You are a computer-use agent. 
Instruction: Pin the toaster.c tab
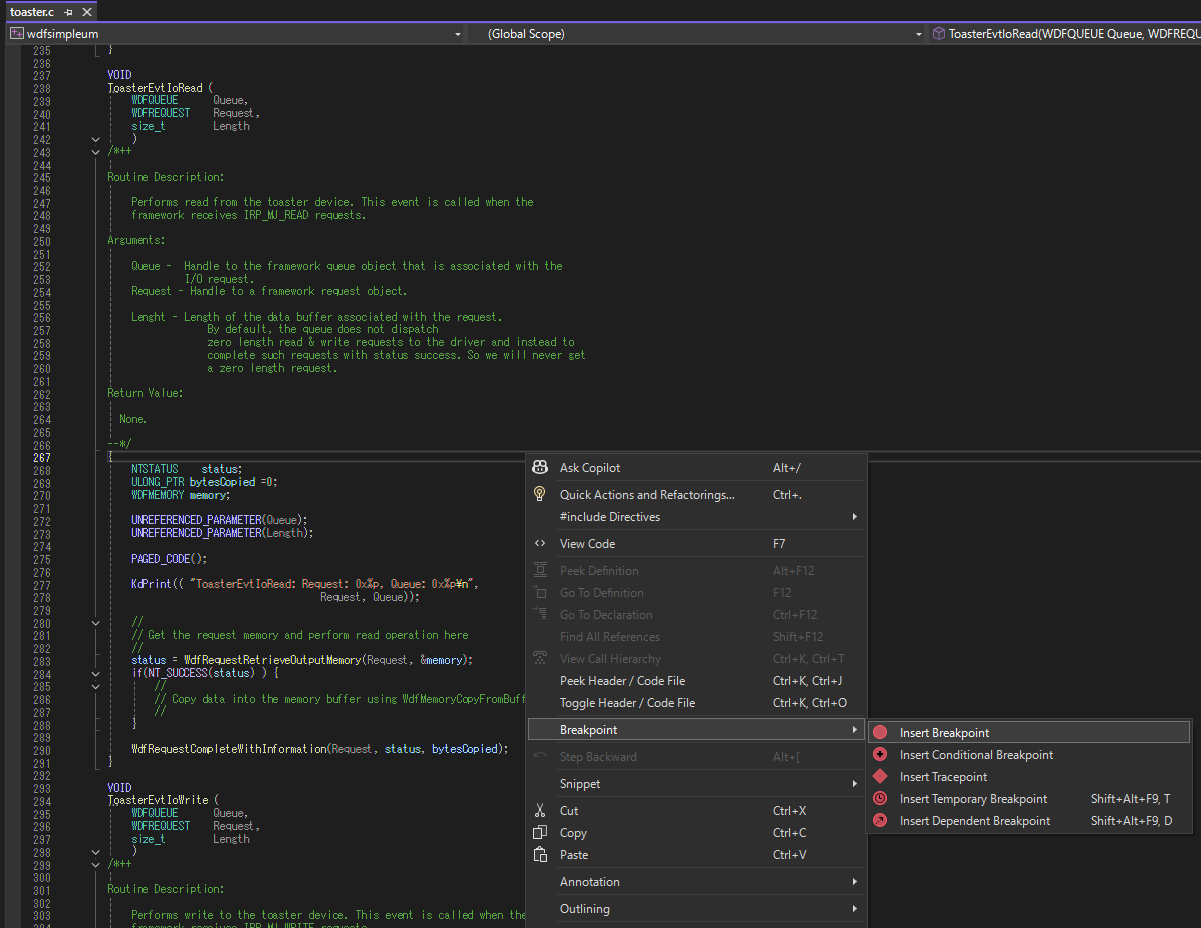click(x=68, y=12)
